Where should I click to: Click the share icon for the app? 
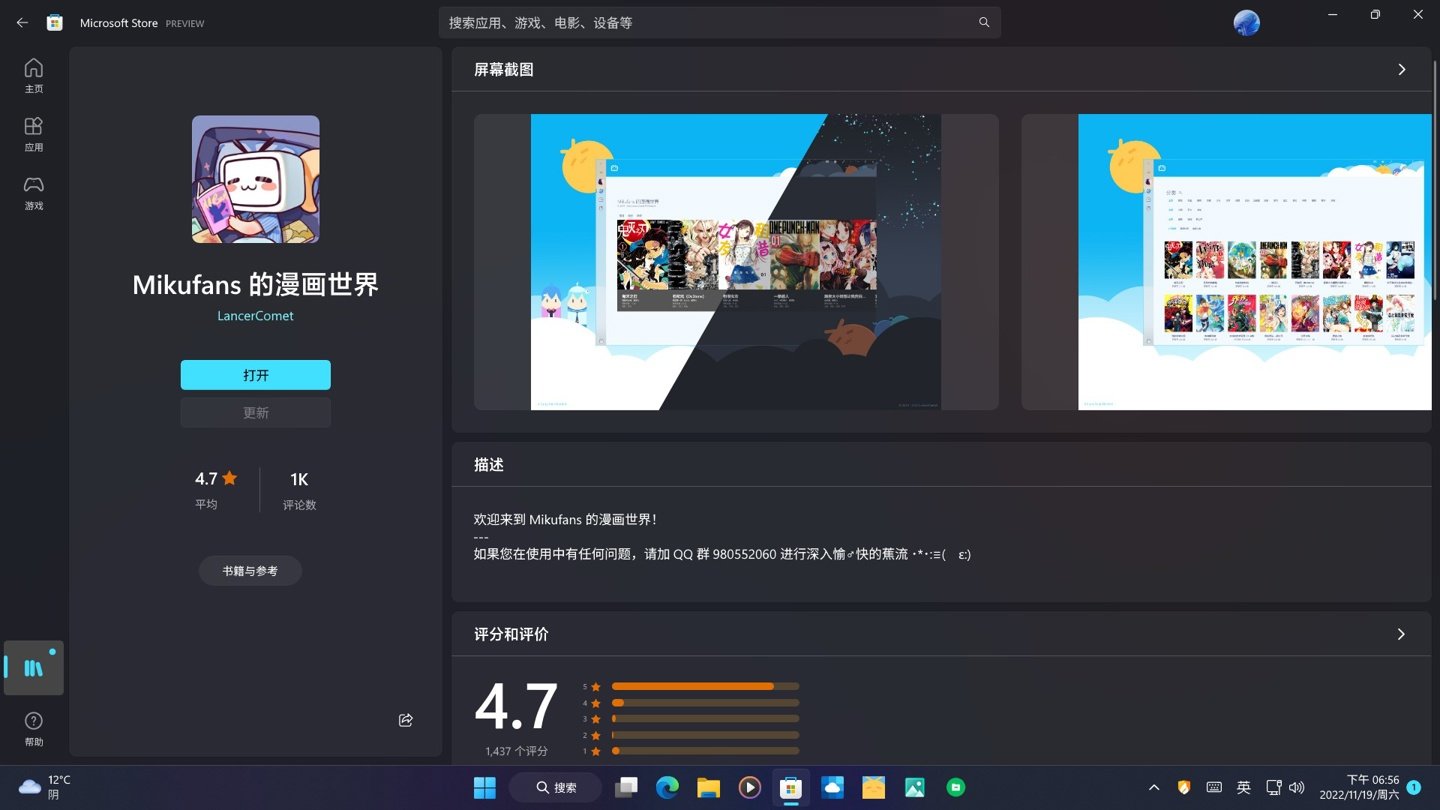[x=405, y=719]
